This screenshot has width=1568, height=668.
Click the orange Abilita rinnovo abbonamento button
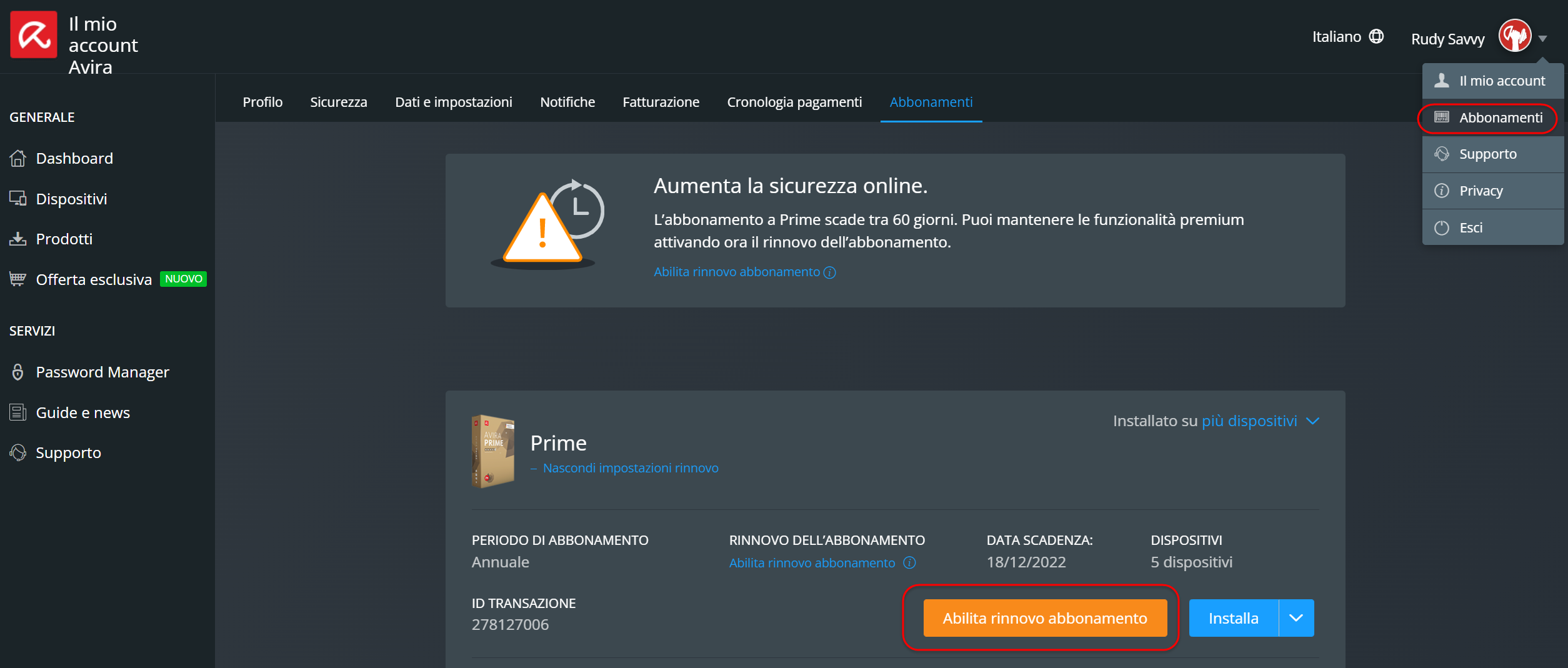coord(1045,618)
